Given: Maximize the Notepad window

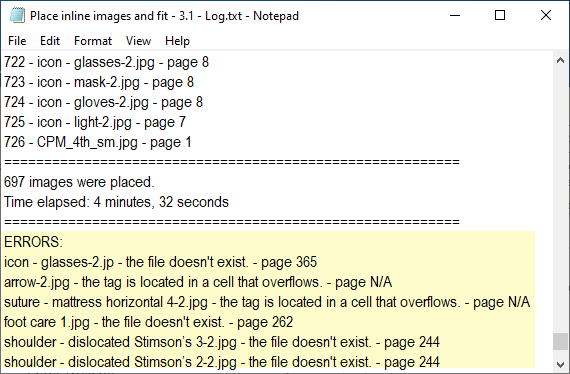Looking at the screenshot, I should (x=500, y=16).
